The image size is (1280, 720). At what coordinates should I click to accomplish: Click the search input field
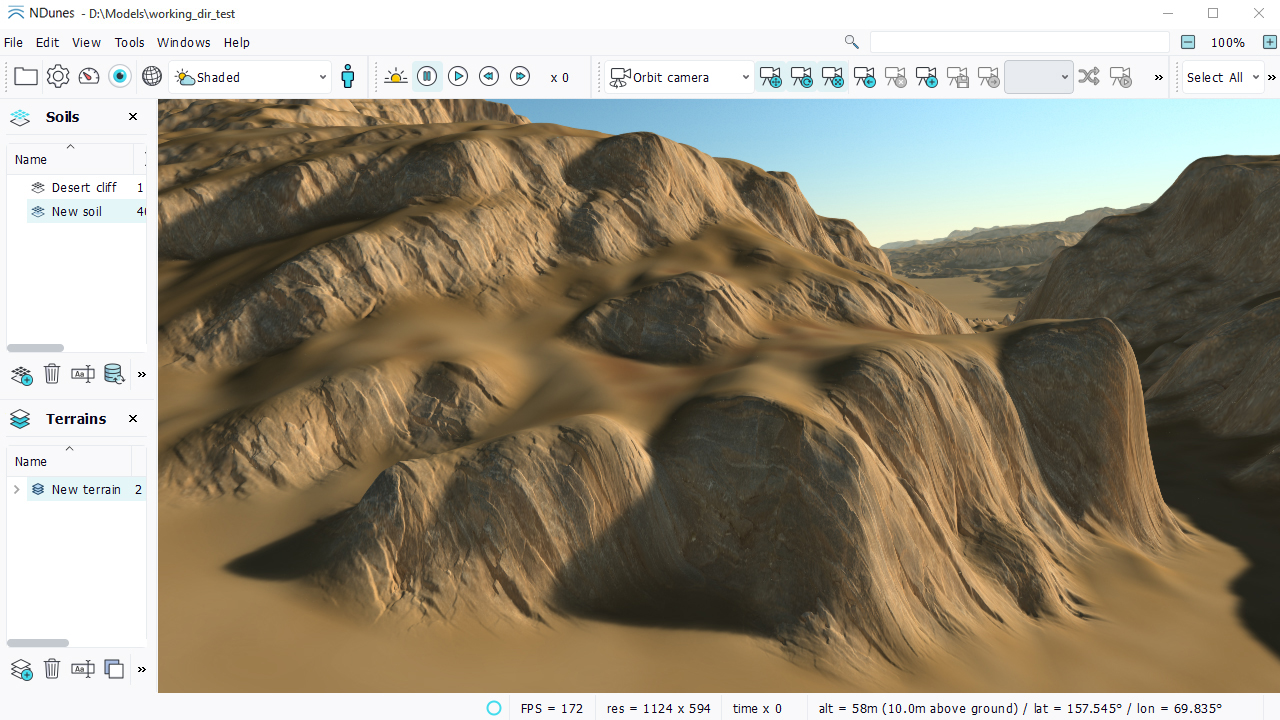[x=1018, y=42]
